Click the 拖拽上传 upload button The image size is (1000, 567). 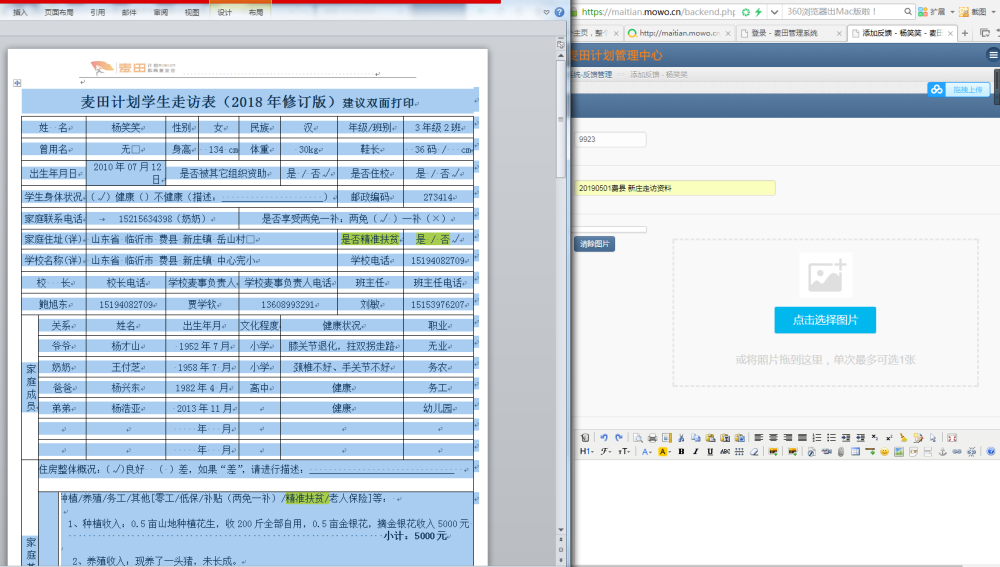[960, 90]
